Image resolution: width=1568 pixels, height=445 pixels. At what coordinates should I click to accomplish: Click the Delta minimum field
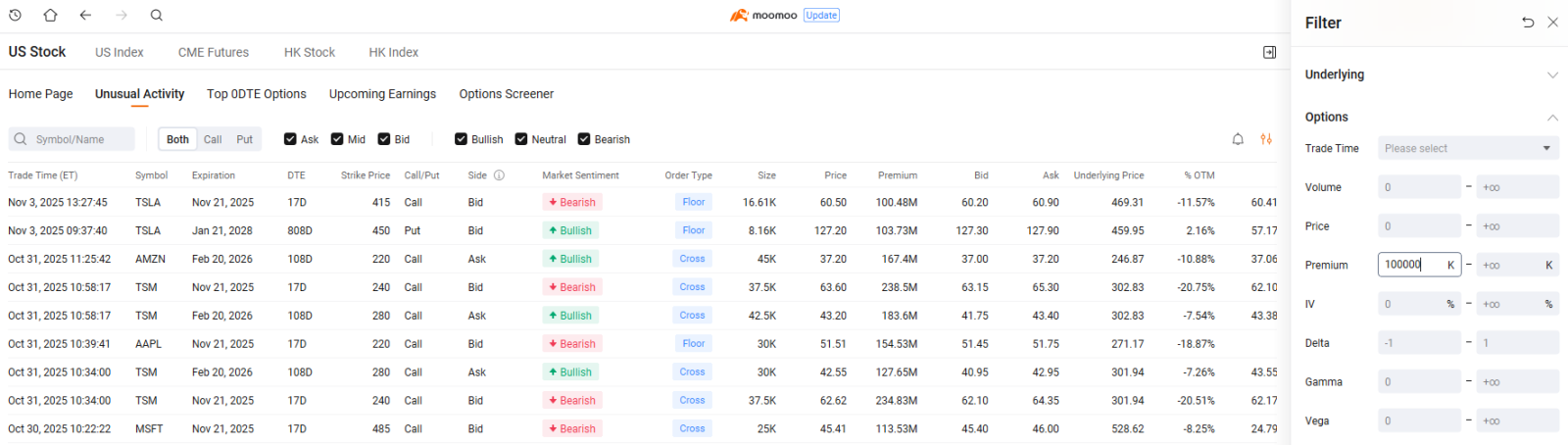click(x=1419, y=343)
